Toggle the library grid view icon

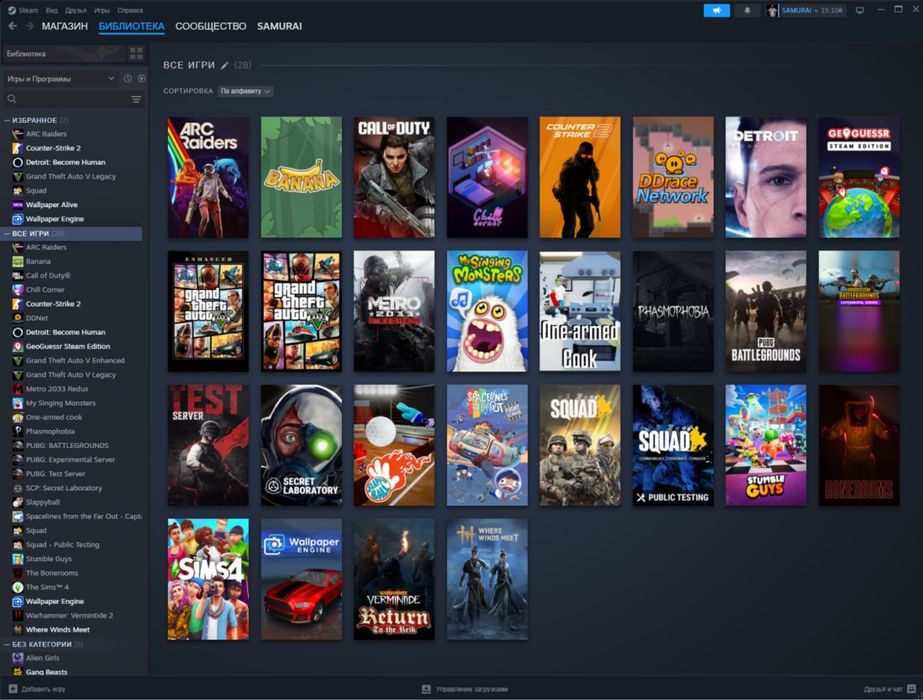[136, 54]
